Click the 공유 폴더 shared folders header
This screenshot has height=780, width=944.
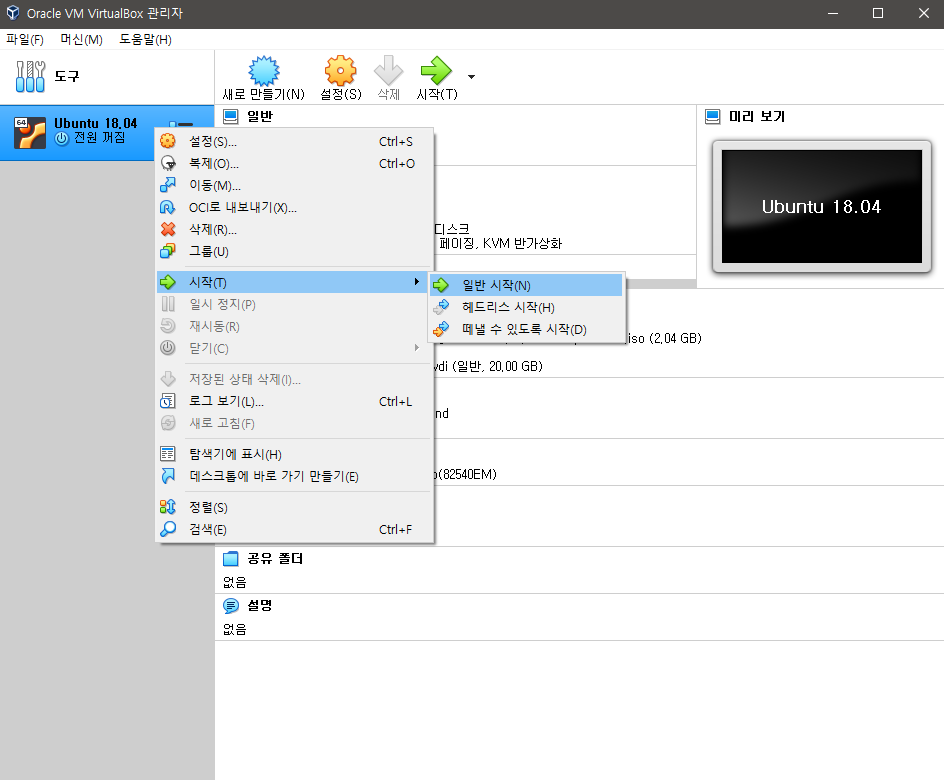275,559
